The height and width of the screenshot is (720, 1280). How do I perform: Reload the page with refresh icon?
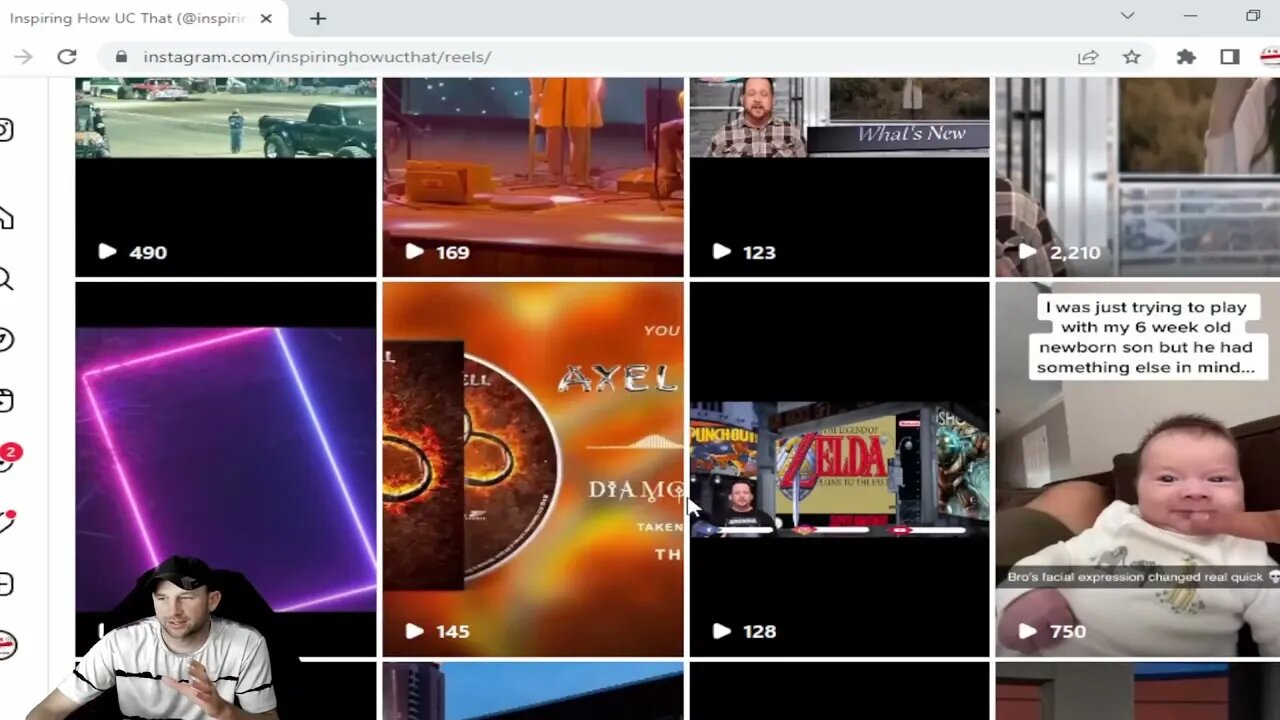pos(67,57)
